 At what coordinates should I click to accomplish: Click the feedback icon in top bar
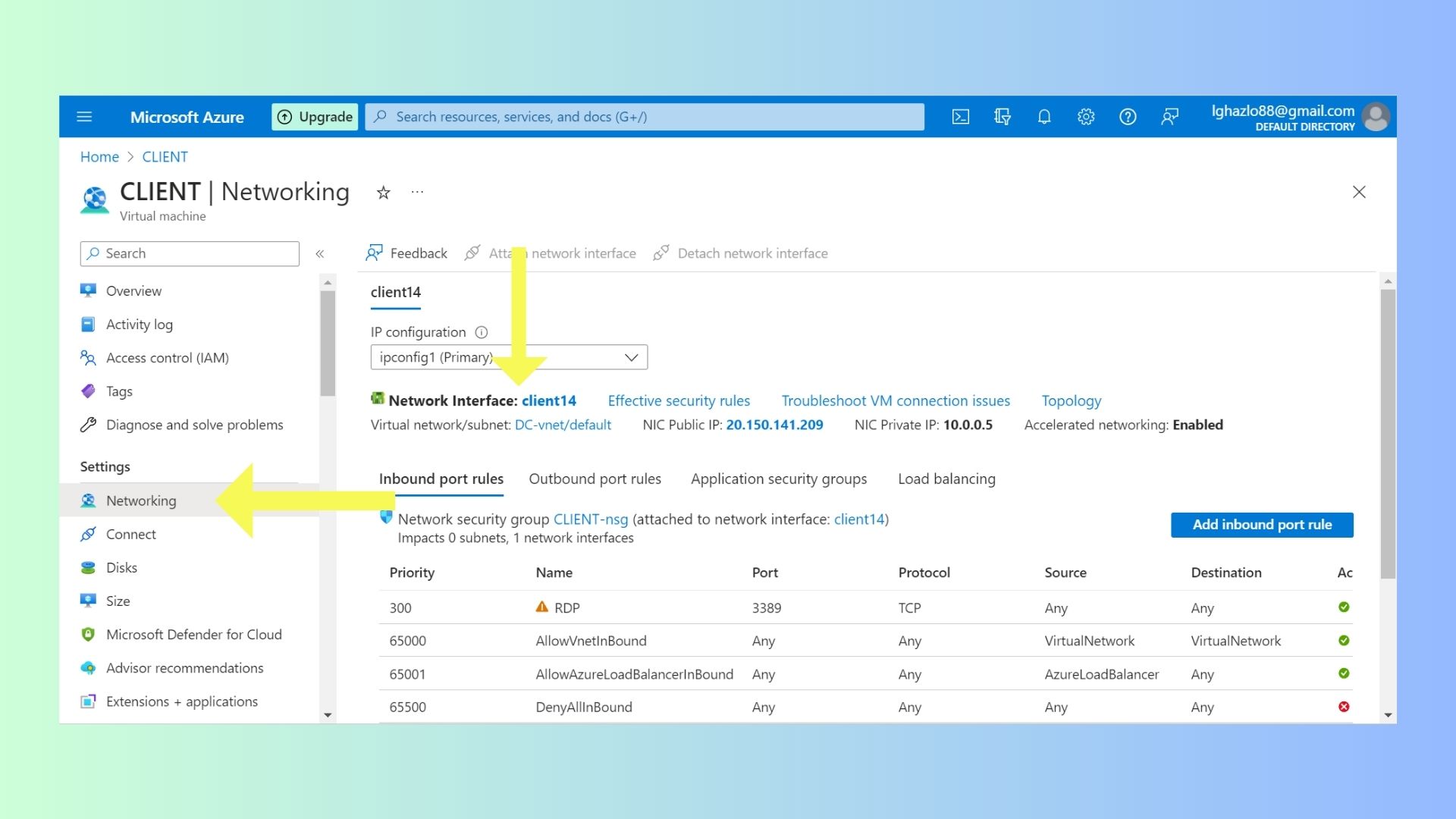point(1169,117)
